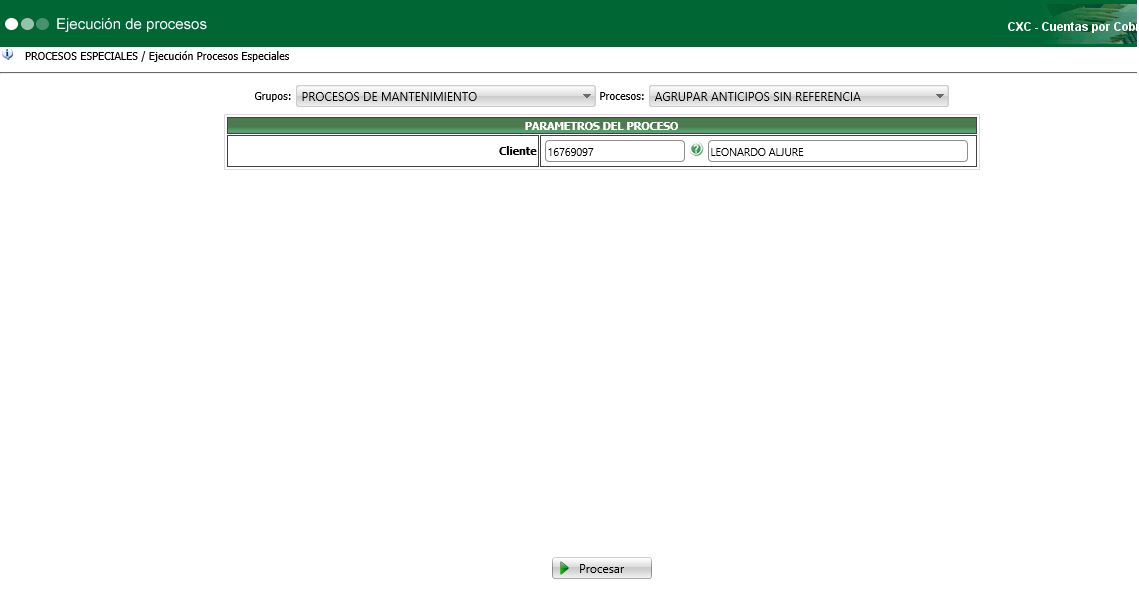
Task: Click the Grupos dropdown arrow icon
Action: click(588, 96)
